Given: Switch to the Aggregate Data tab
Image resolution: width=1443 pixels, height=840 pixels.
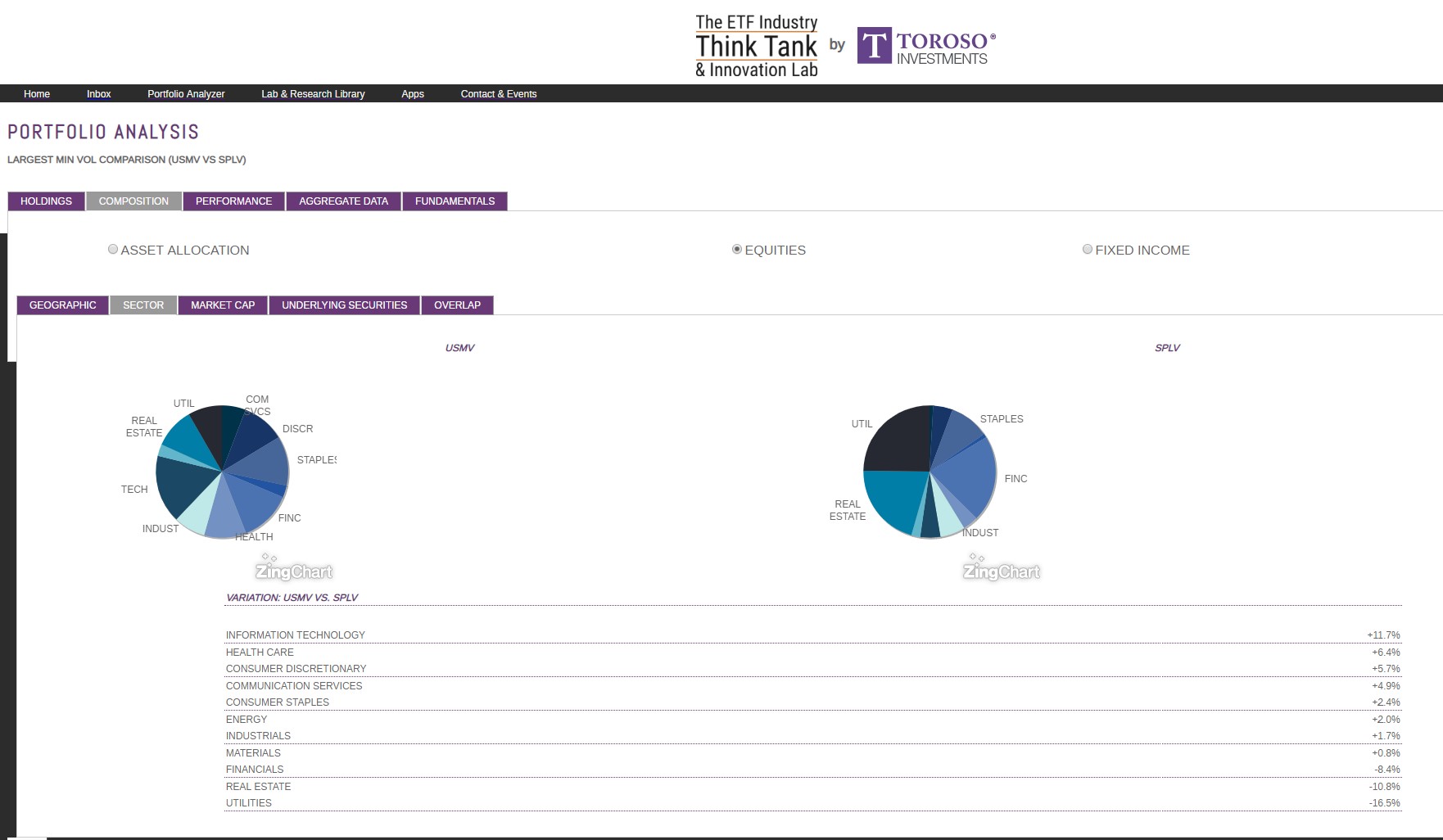Looking at the screenshot, I should [343, 201].
